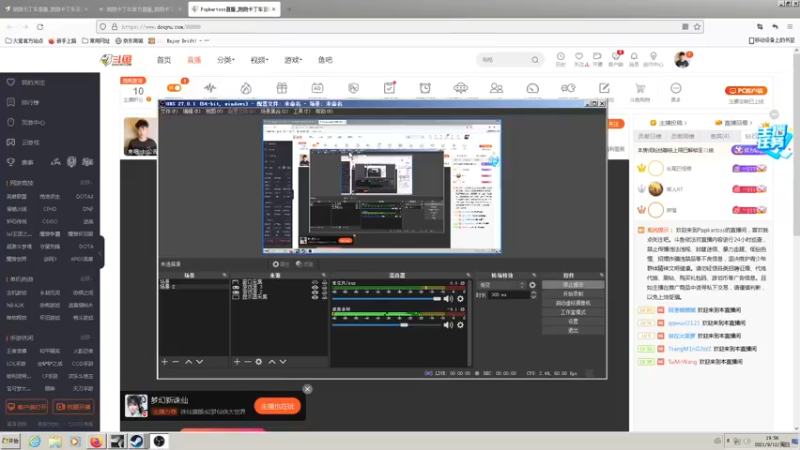Open OBS icon in the Windows taskbar
The width and height of the screenshot is (800, 450).
(x=159, y=441)
